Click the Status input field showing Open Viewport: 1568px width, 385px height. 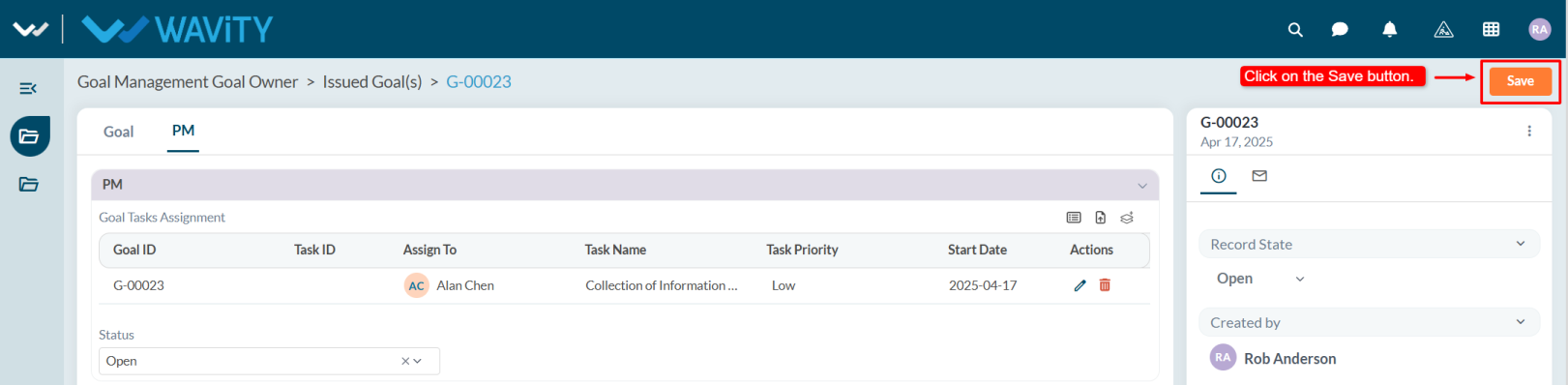269,361
